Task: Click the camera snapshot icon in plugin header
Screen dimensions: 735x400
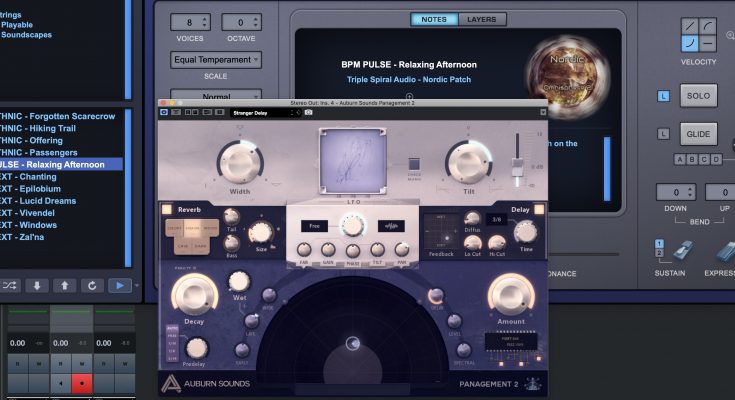Action: (x=309, y=113)
